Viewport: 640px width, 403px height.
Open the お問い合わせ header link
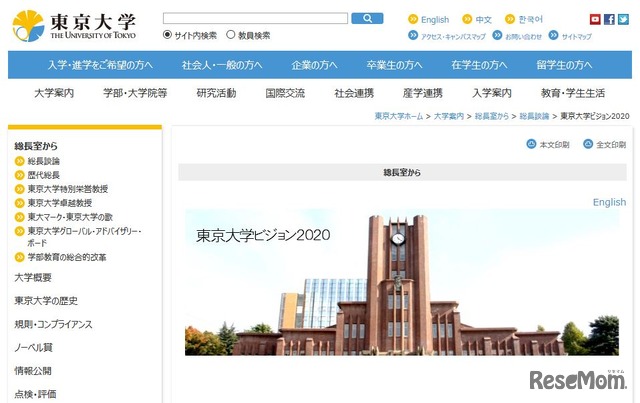pos(523,36)
